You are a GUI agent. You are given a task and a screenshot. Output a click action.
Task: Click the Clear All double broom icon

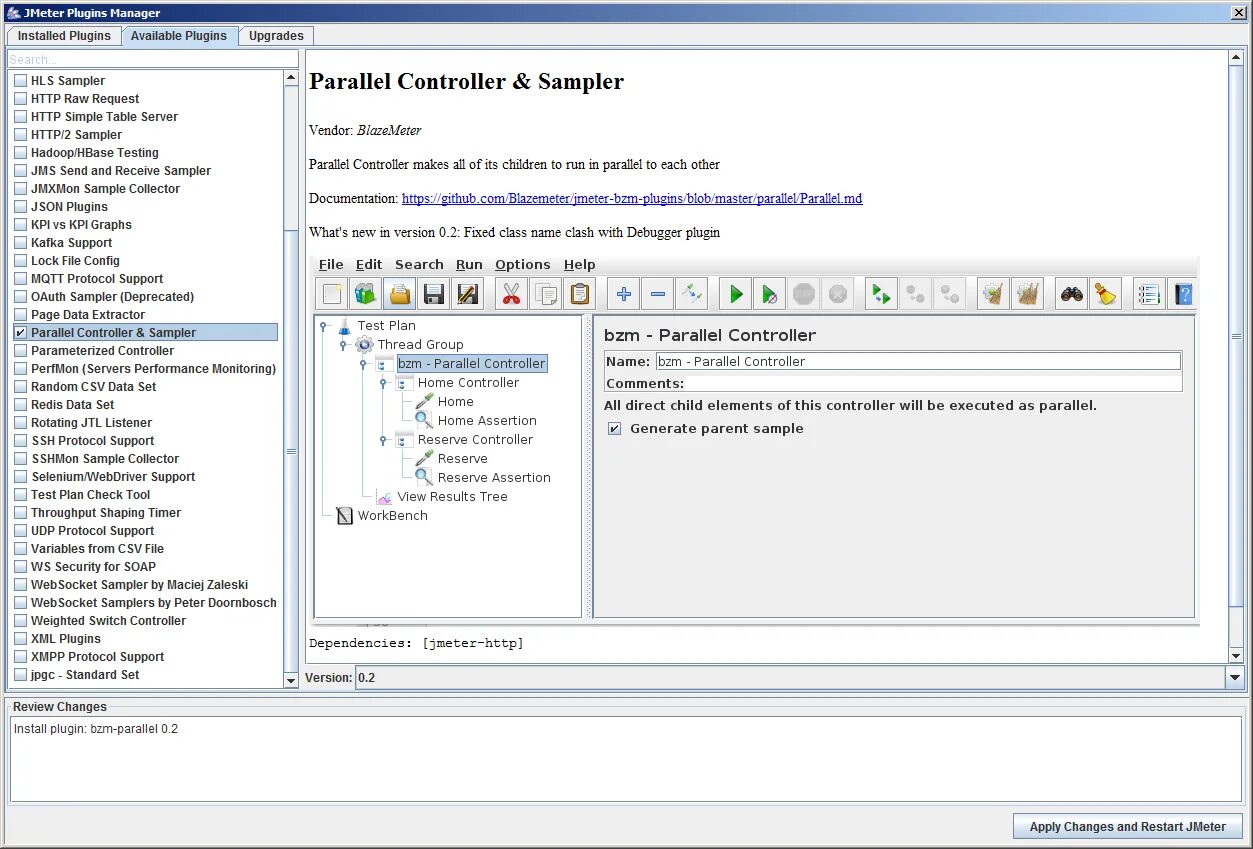point(1027,294)
